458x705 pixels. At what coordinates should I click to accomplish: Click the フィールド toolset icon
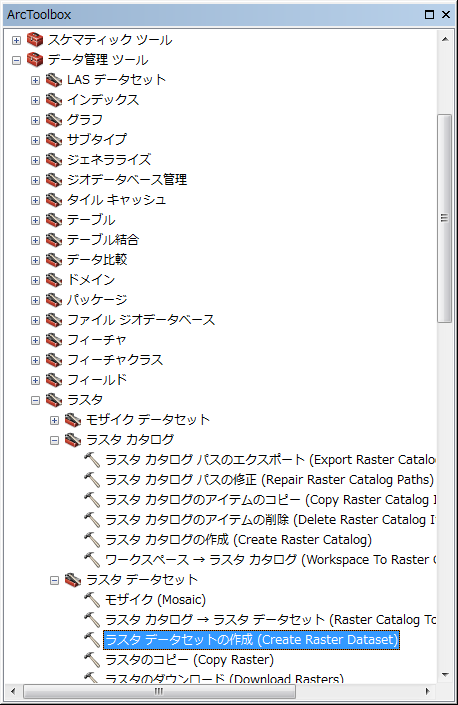tap(54, 380)
